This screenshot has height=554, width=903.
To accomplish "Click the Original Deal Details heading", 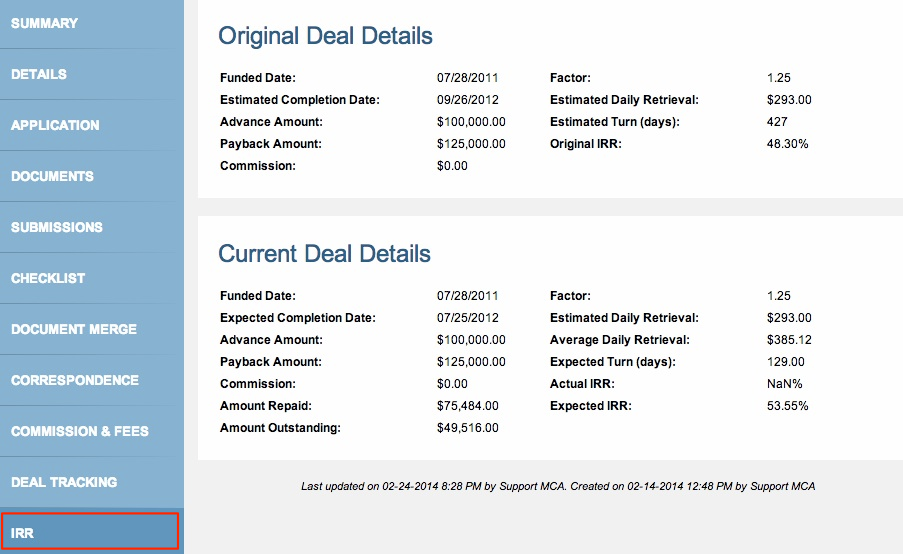I will tap(325, 36).
